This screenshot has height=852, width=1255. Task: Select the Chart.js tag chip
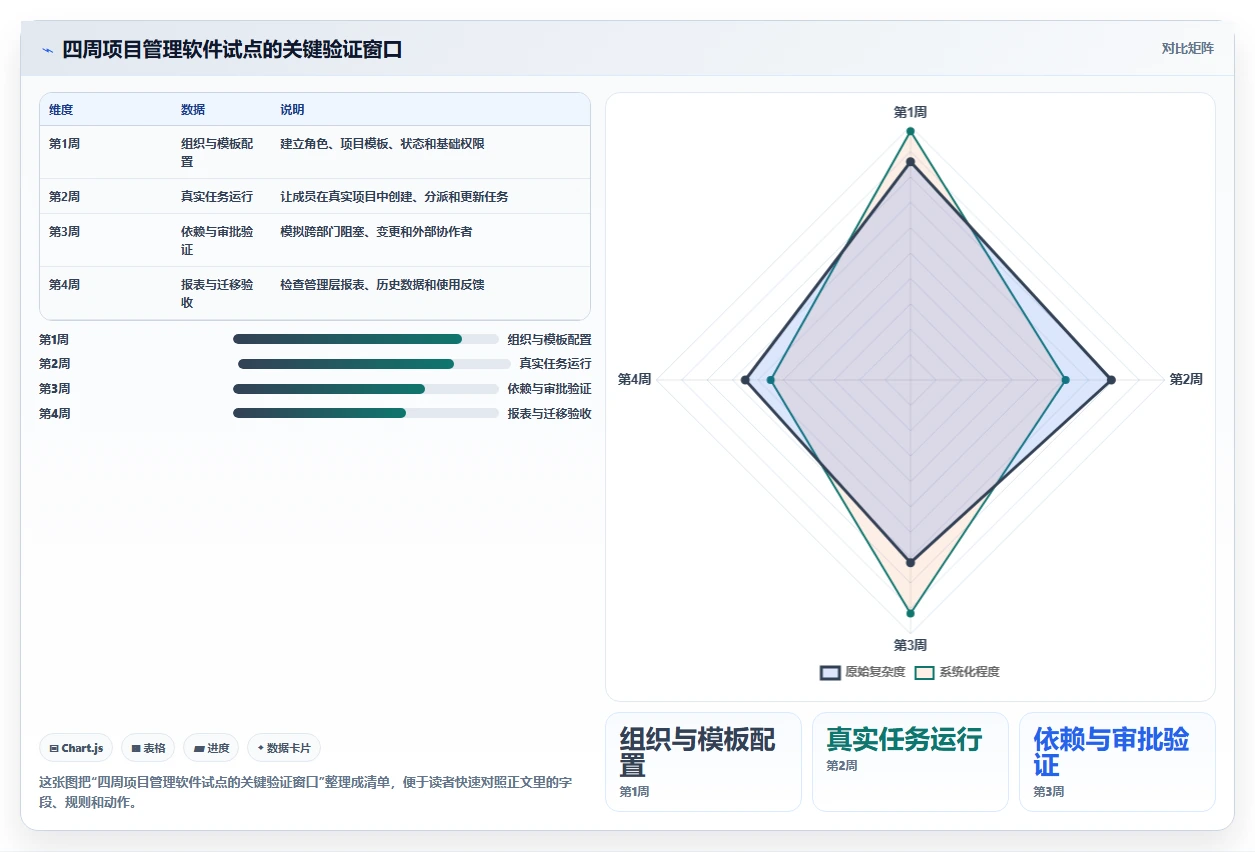[x=77, y=748]
